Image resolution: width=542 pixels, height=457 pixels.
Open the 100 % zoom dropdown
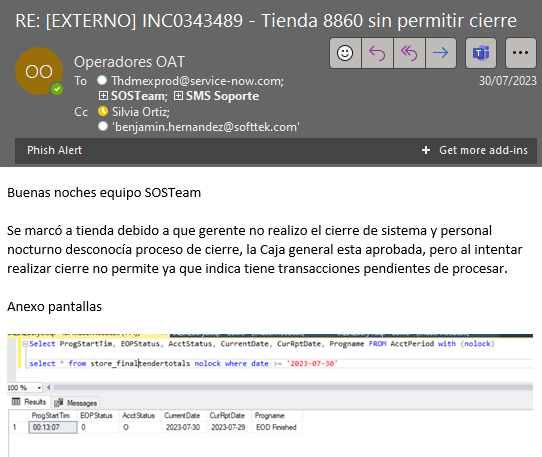39,388
